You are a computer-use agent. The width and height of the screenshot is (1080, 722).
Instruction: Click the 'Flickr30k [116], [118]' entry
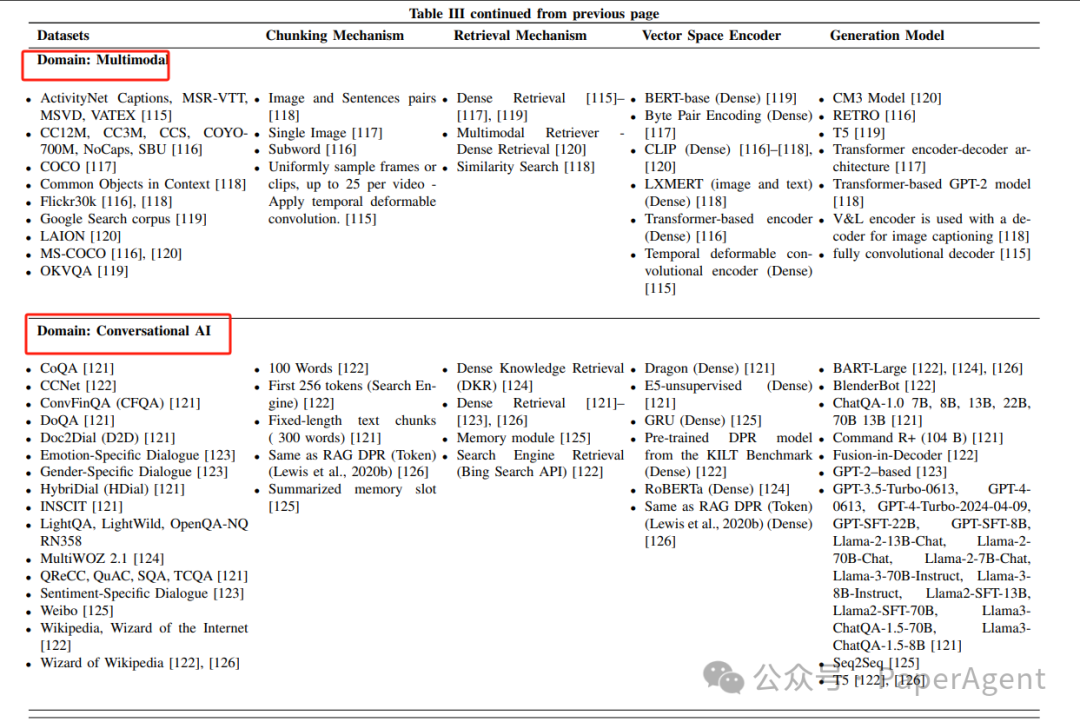coord(106,201)
